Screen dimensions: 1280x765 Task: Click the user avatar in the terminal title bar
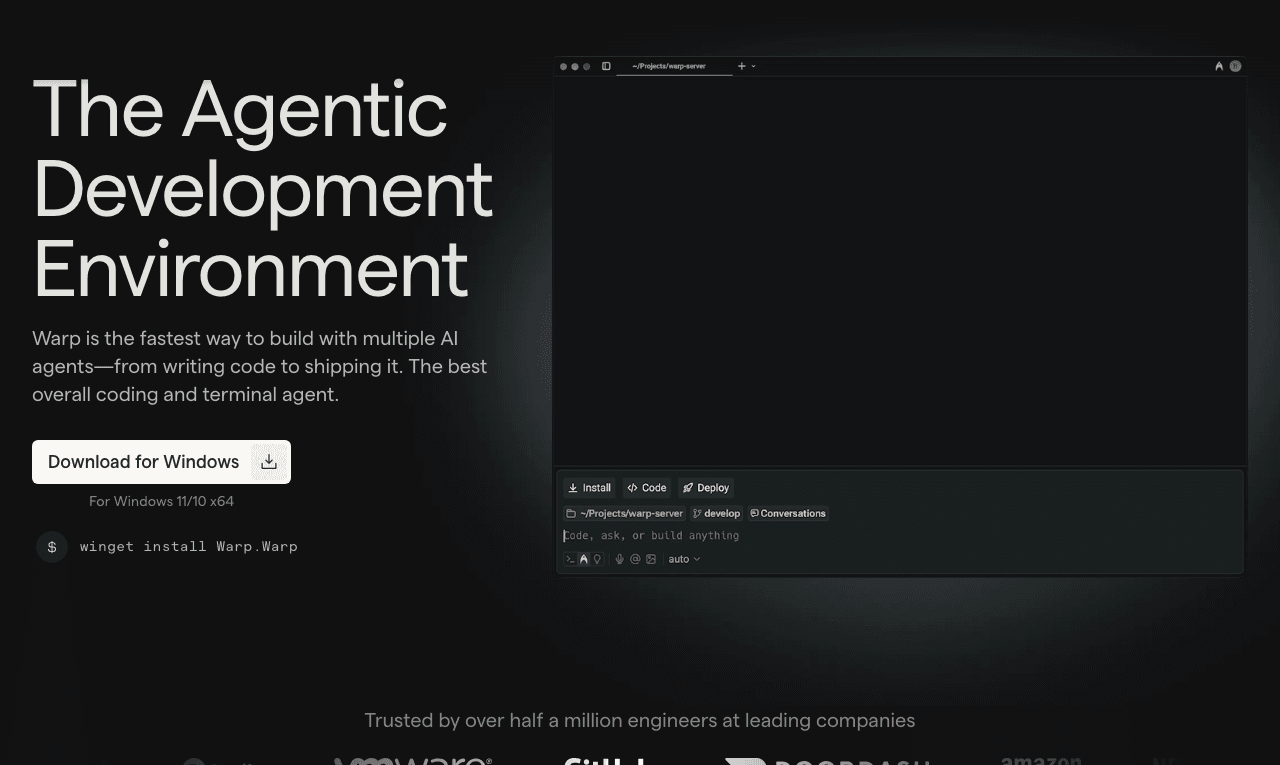coord(1236,66)
